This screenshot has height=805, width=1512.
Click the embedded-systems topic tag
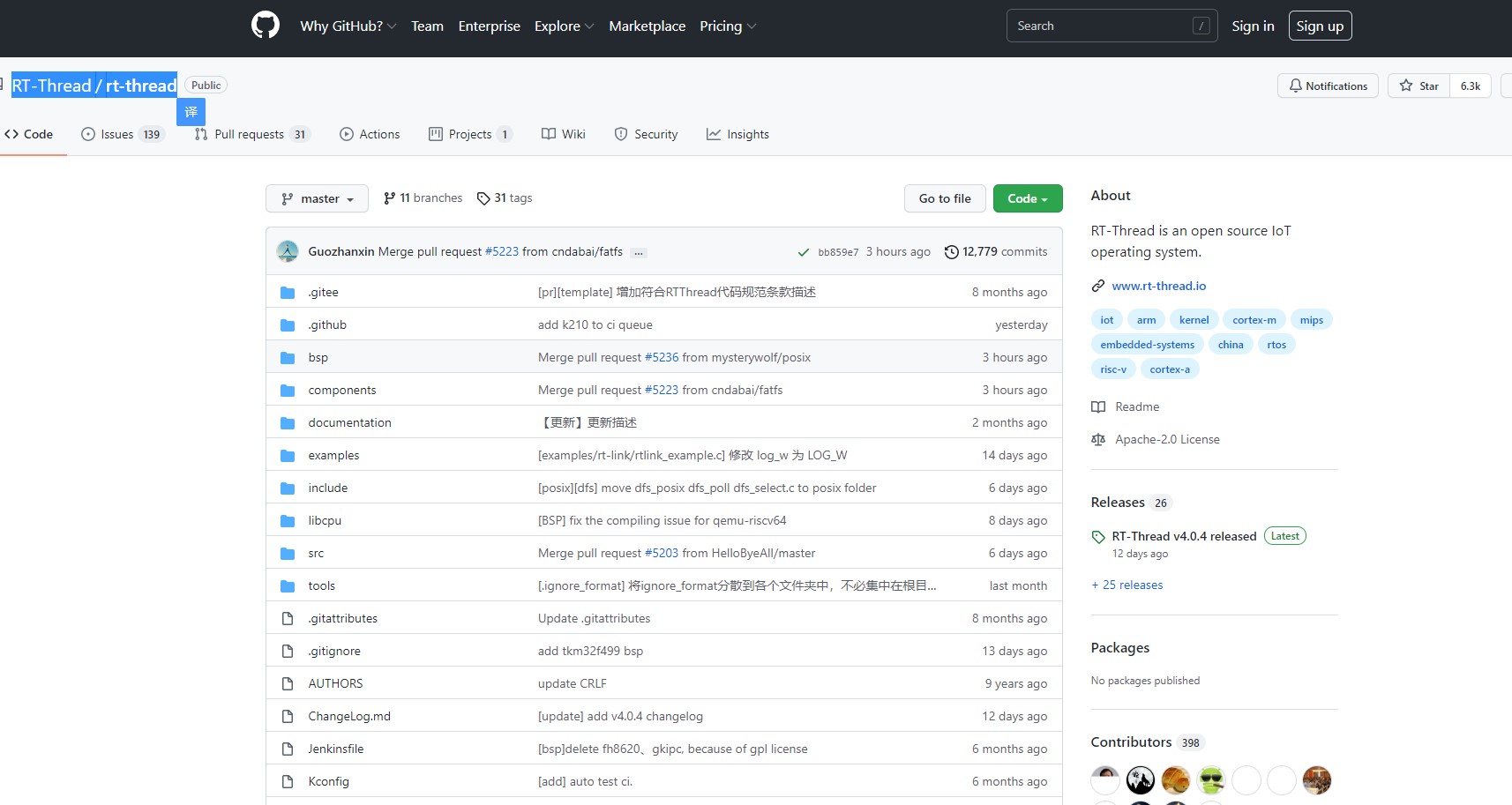click(x=1147, y=344)
